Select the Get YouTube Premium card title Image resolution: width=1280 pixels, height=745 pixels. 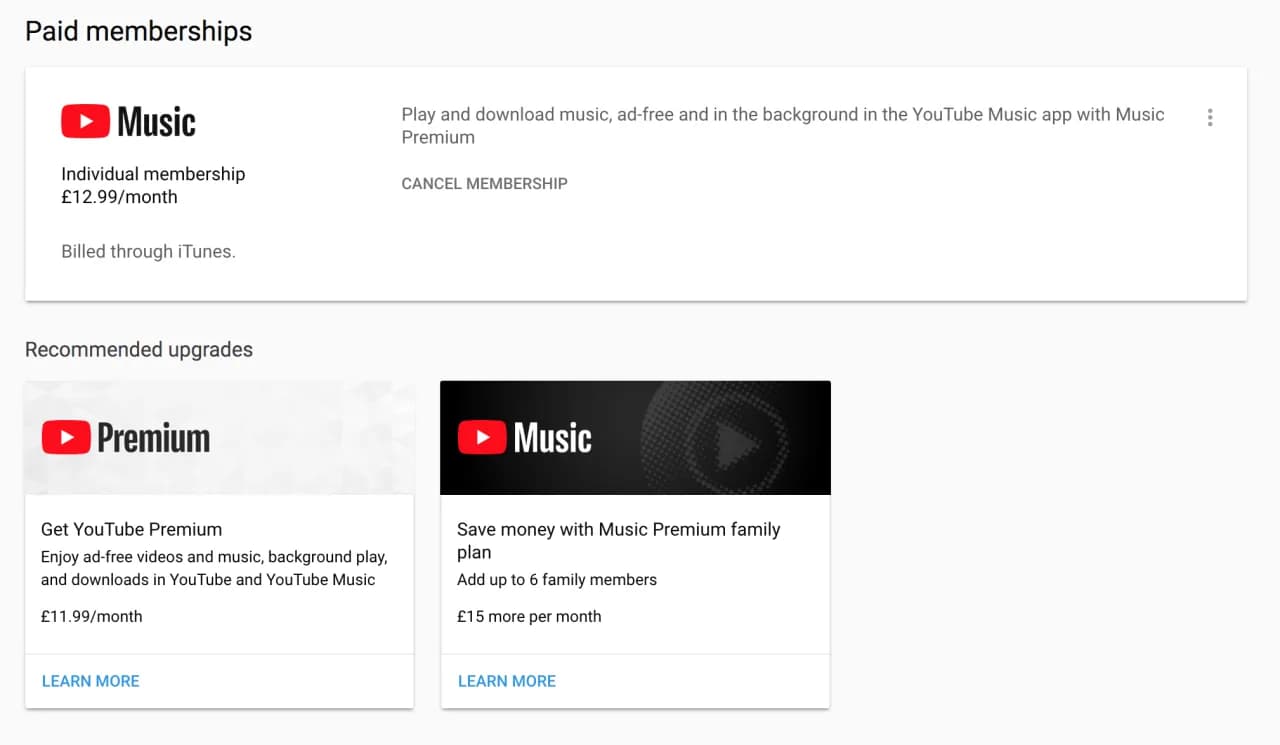131,529
